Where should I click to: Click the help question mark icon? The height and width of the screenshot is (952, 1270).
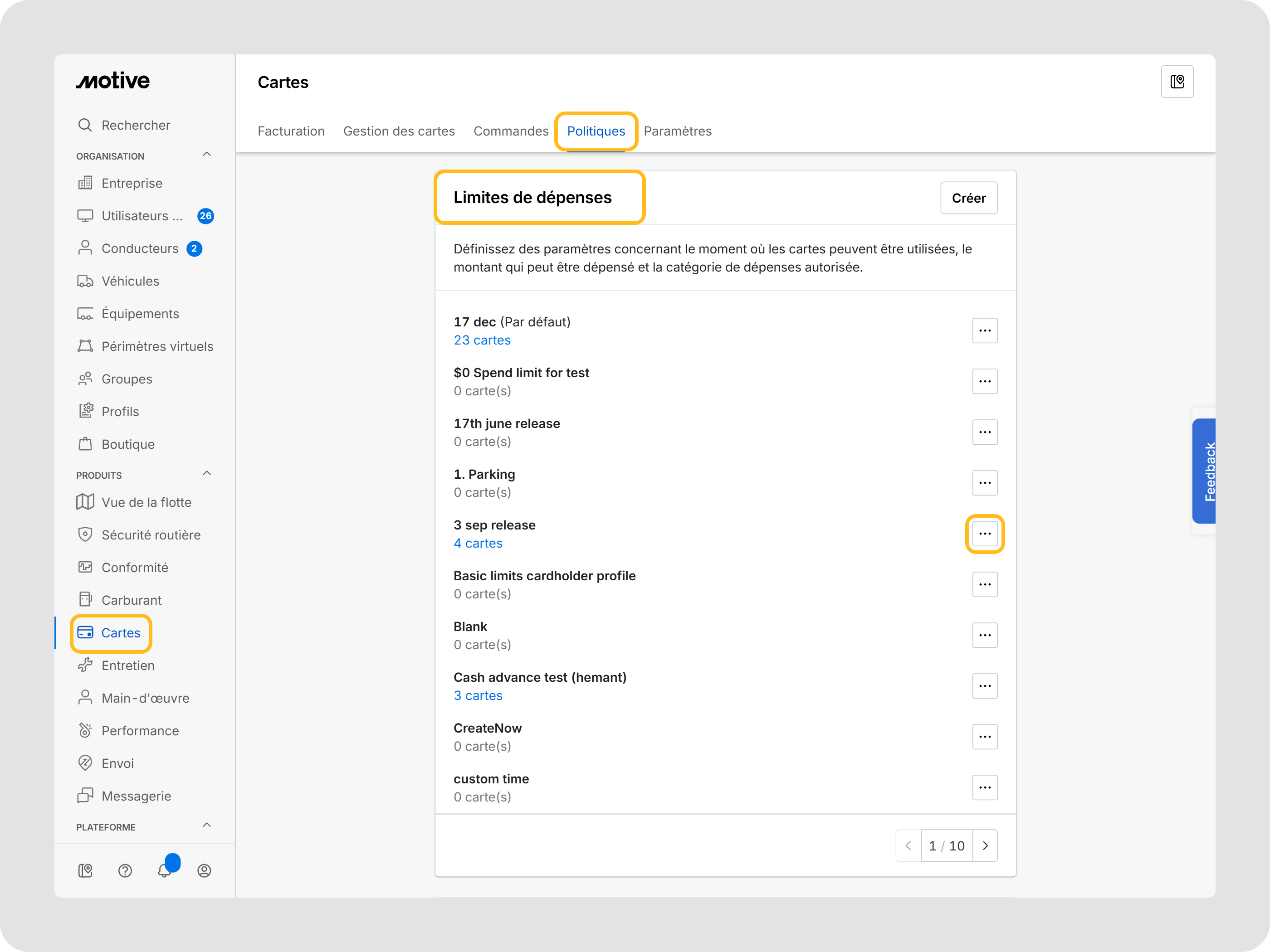coord(125,870)
